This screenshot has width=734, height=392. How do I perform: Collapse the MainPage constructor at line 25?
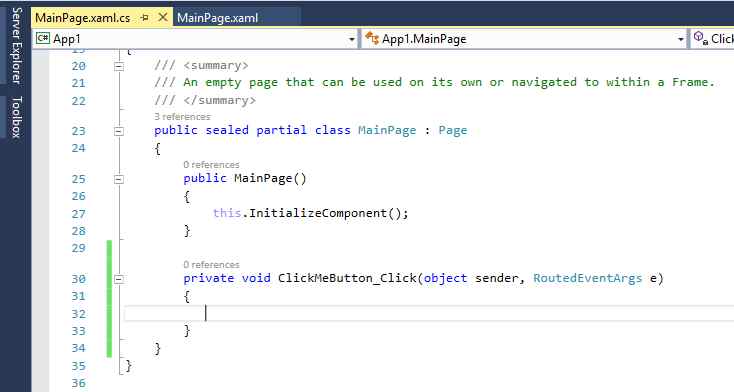(x=119, y=179)
